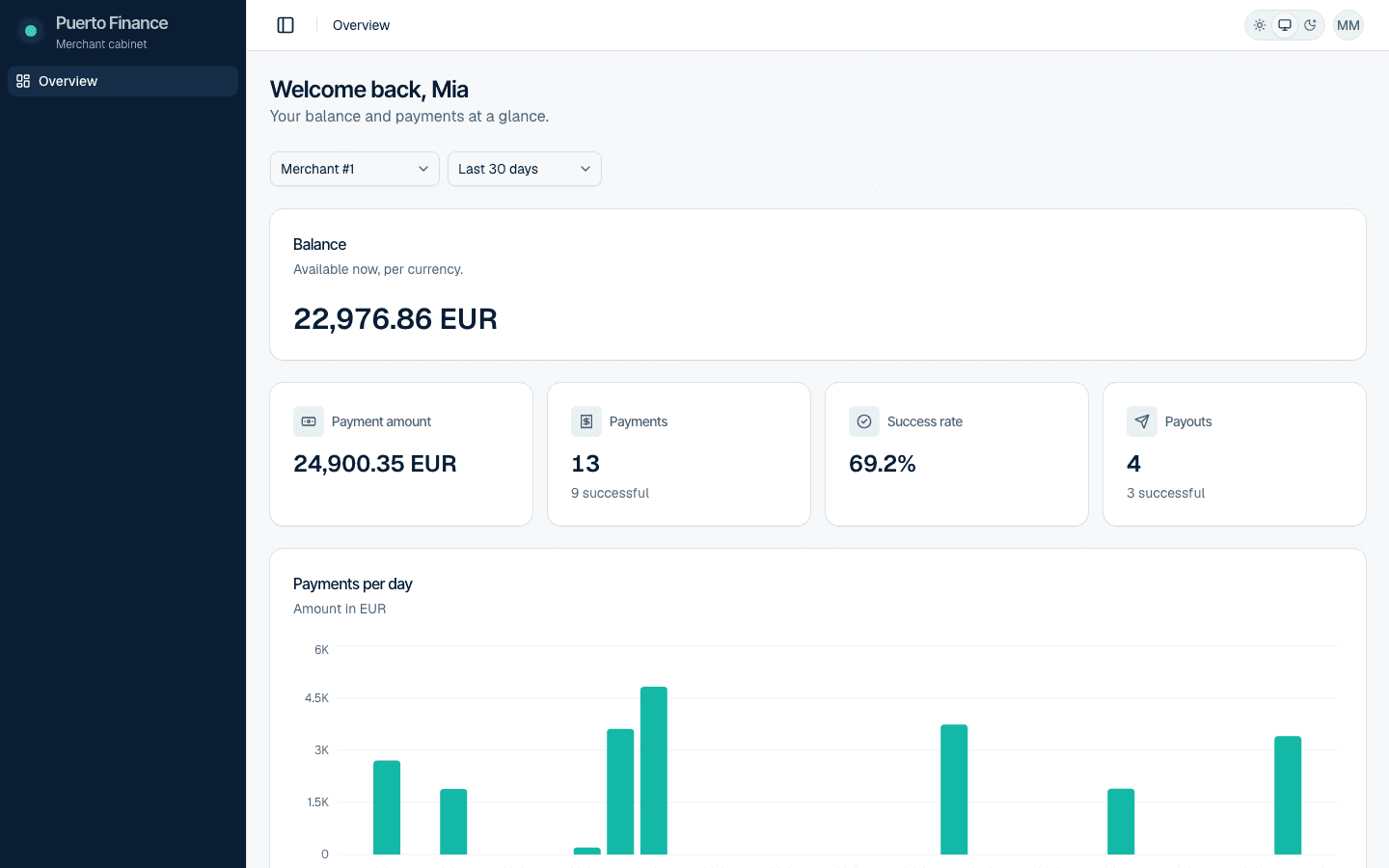
Task: Open the MM user avatar menu
Action: tap(1348, 25)
